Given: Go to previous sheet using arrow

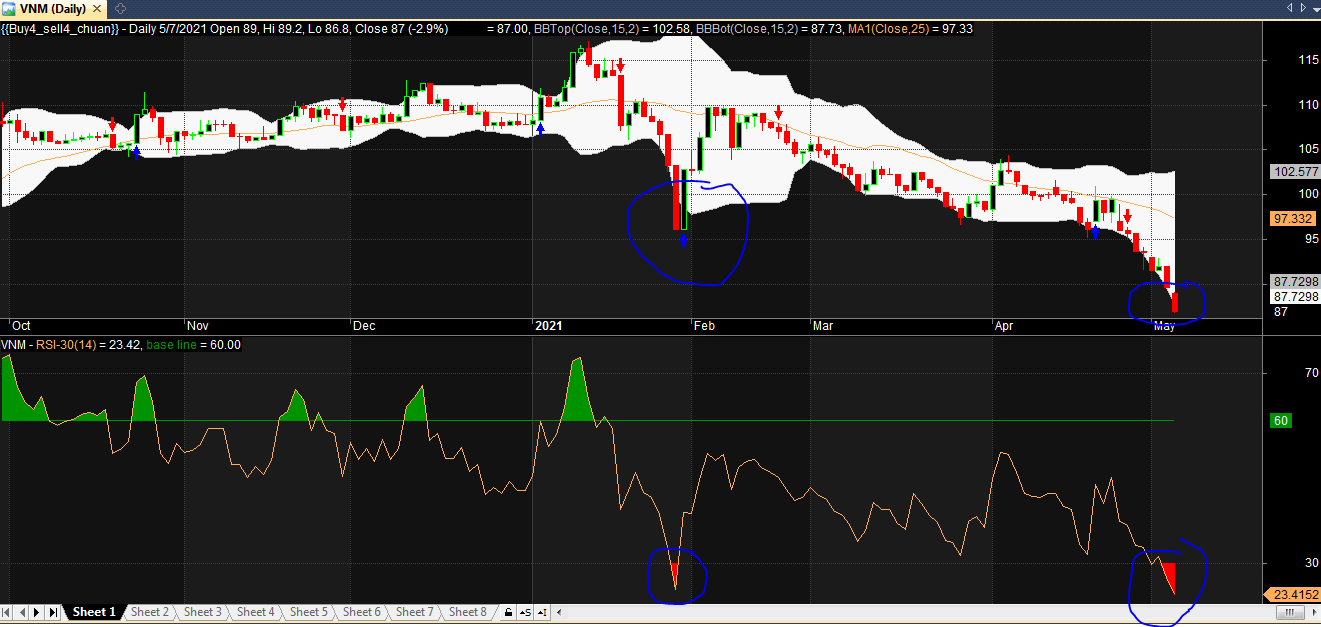Looking at the screenshot, I should pyautogui.click(x=23, y=612).
